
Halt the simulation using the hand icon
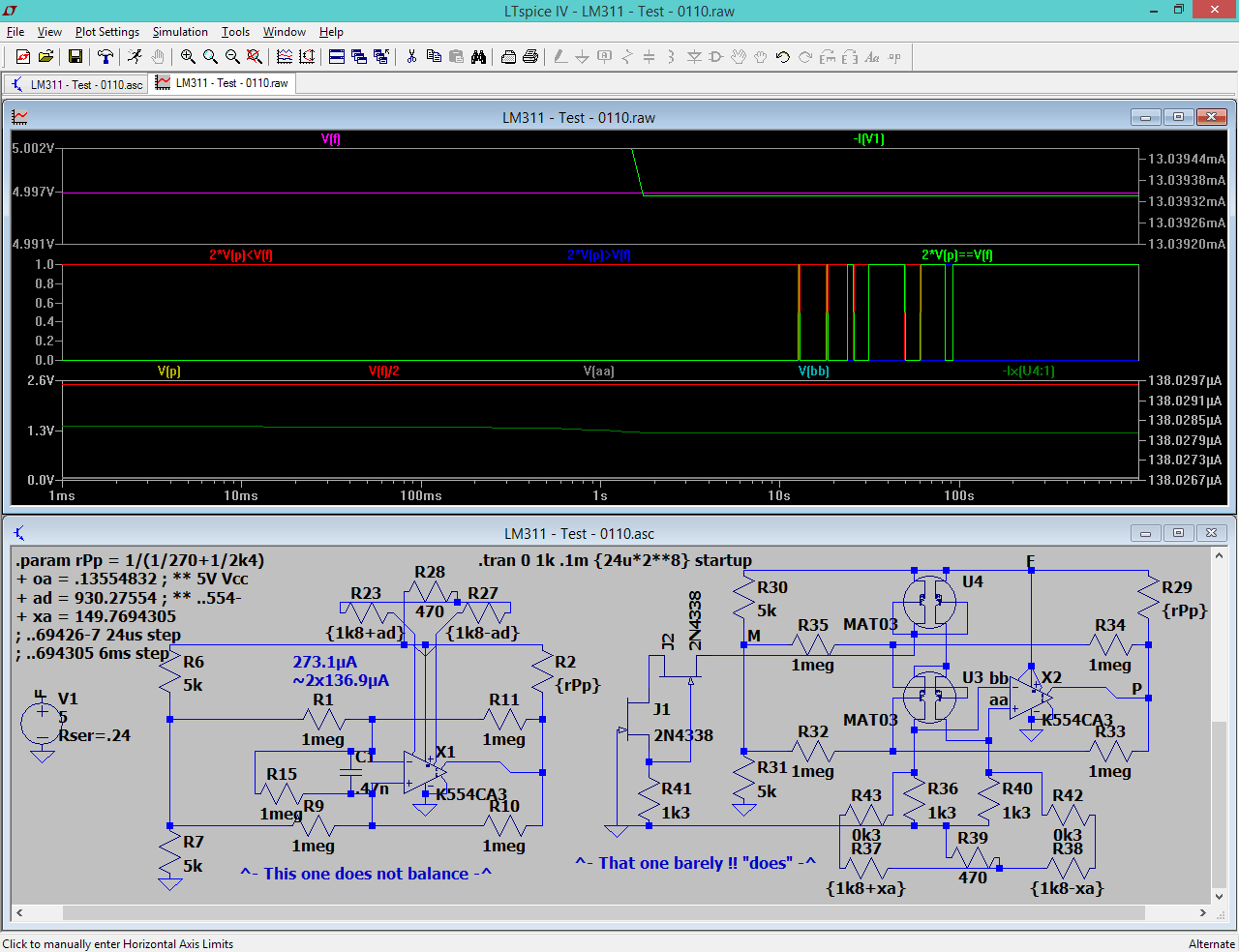[158, 57]
